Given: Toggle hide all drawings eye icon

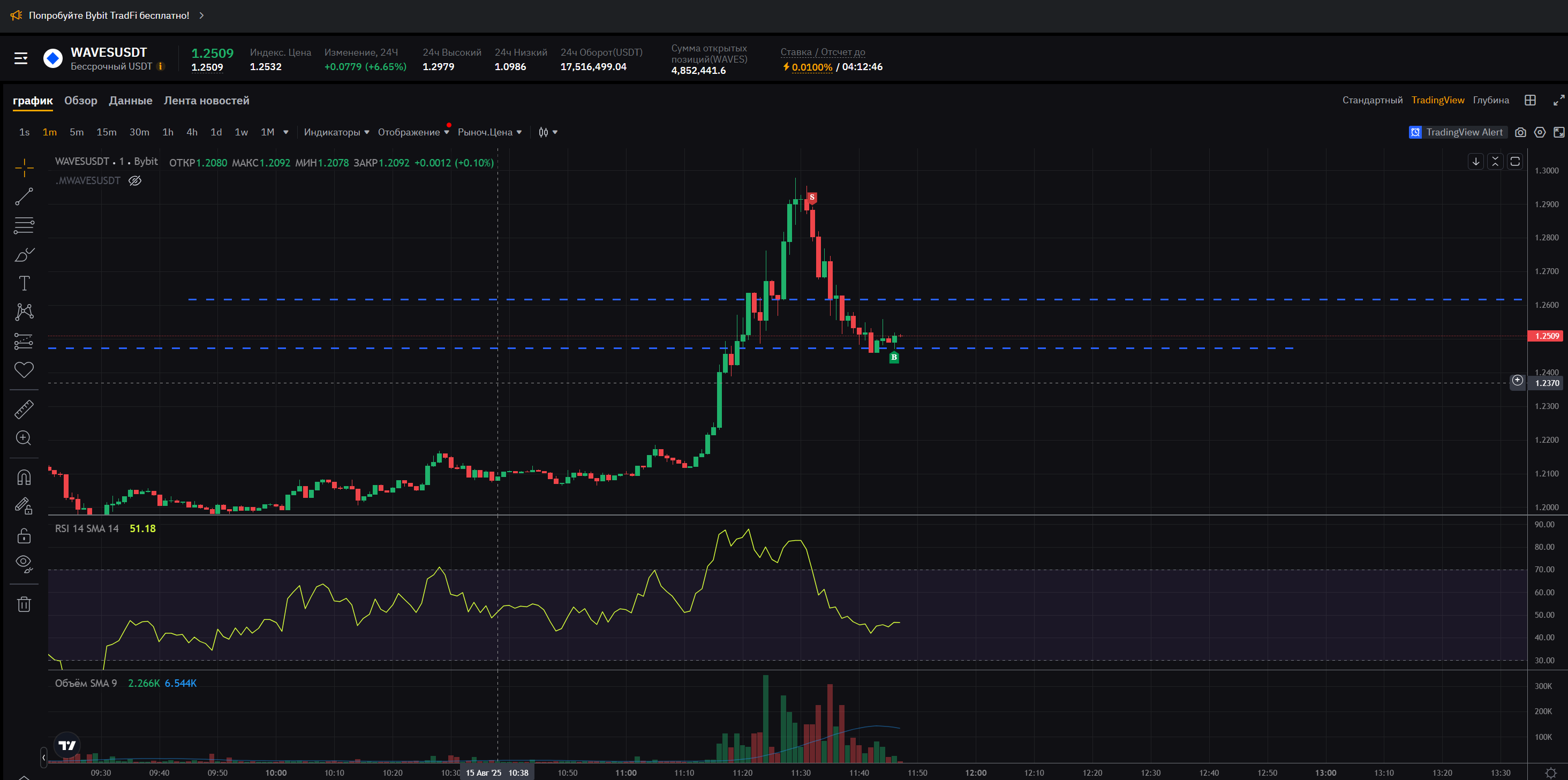Looking at the screenshot, I should 24,563.
